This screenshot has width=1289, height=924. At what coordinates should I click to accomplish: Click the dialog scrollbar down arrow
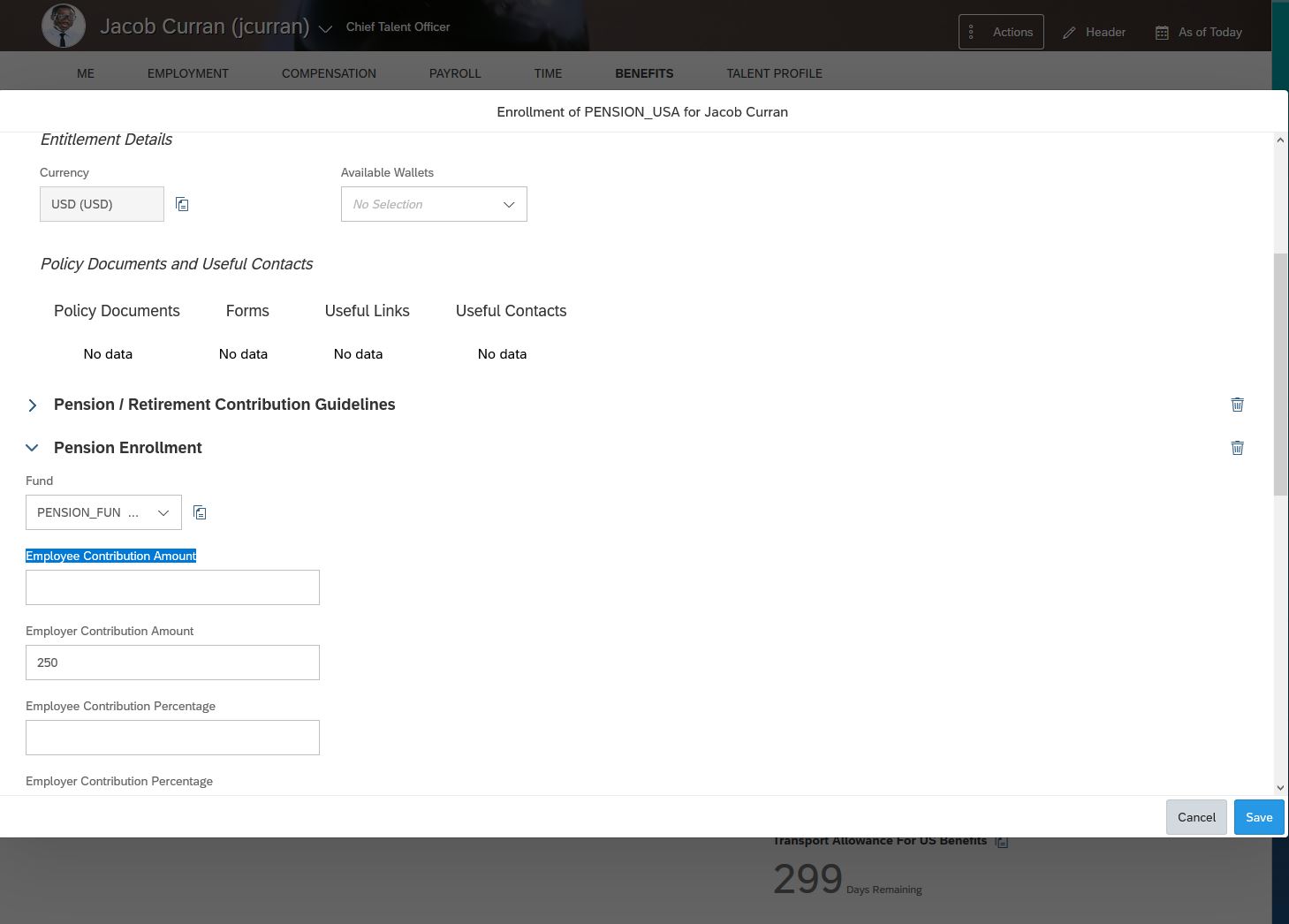point(1280,787)
